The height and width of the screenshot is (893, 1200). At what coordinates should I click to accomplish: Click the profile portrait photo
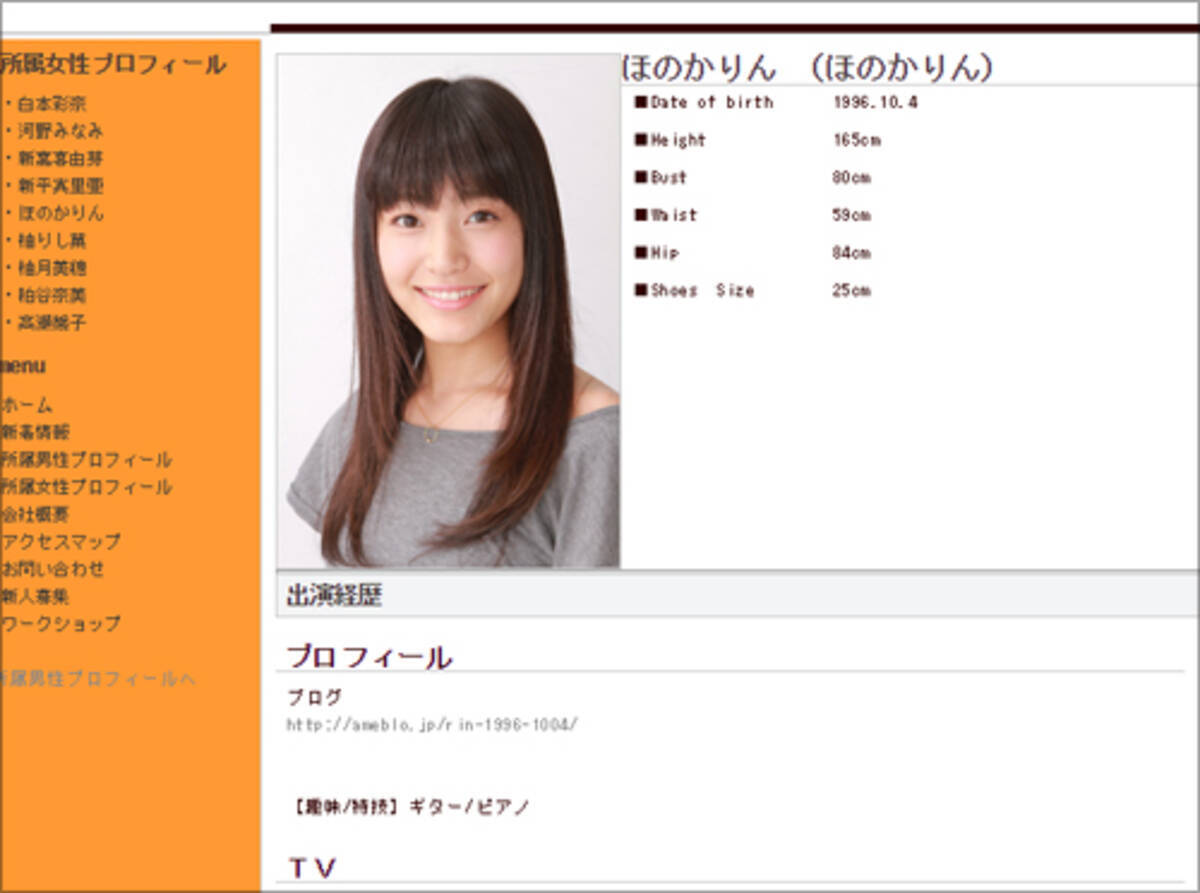point(448,311)
